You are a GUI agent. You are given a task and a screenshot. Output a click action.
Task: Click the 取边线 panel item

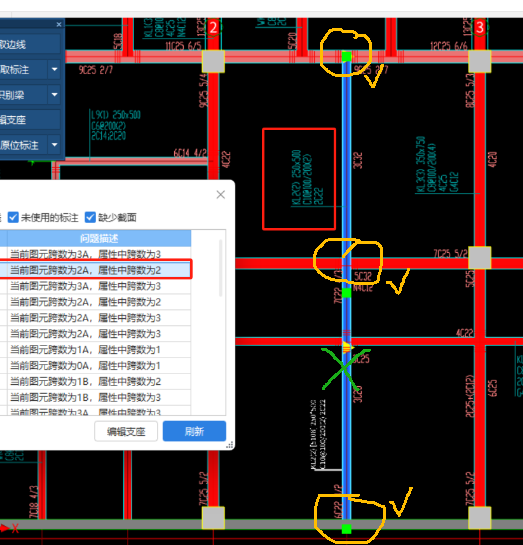pos(30,44)
